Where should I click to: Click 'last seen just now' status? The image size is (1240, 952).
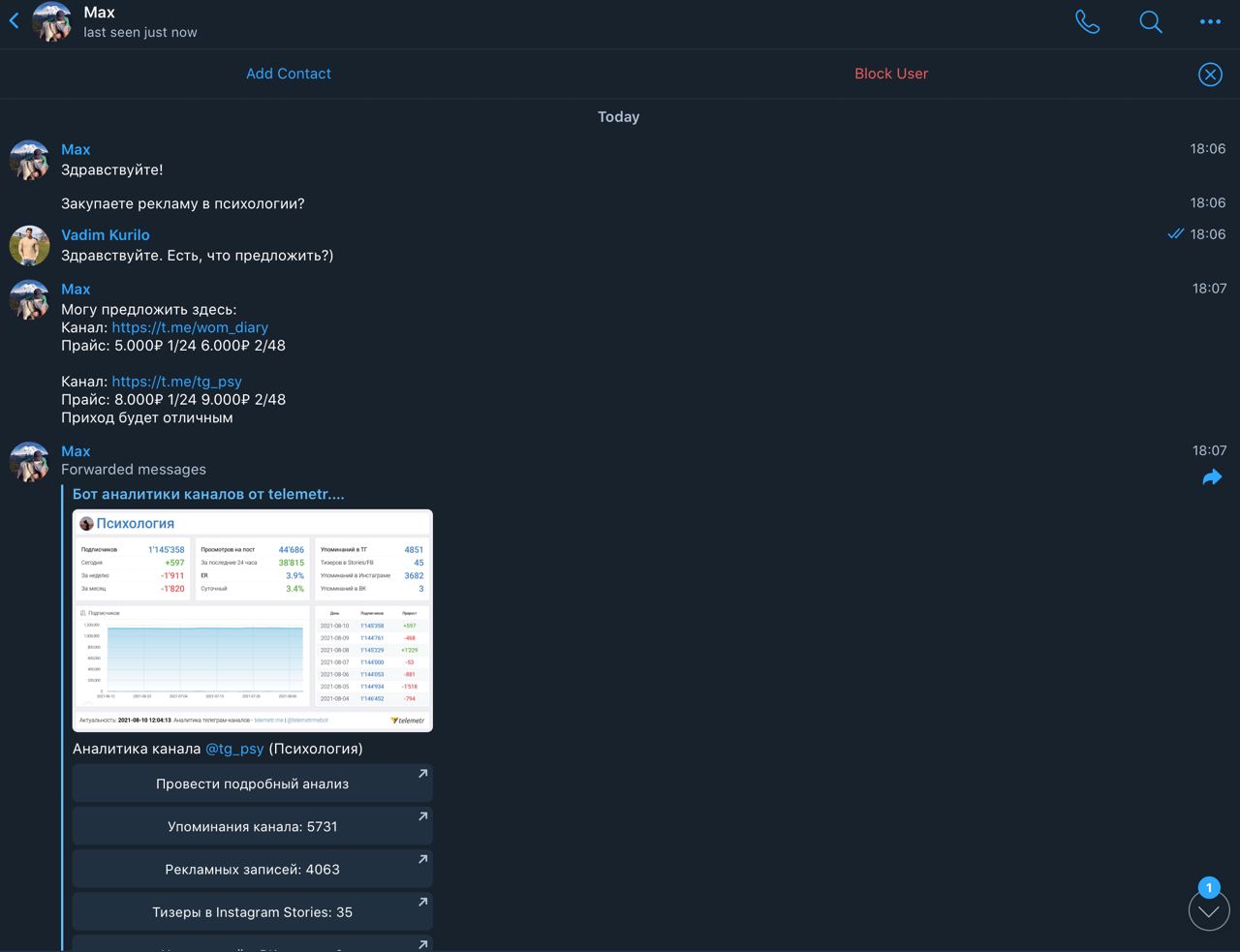tap(140, 32)
